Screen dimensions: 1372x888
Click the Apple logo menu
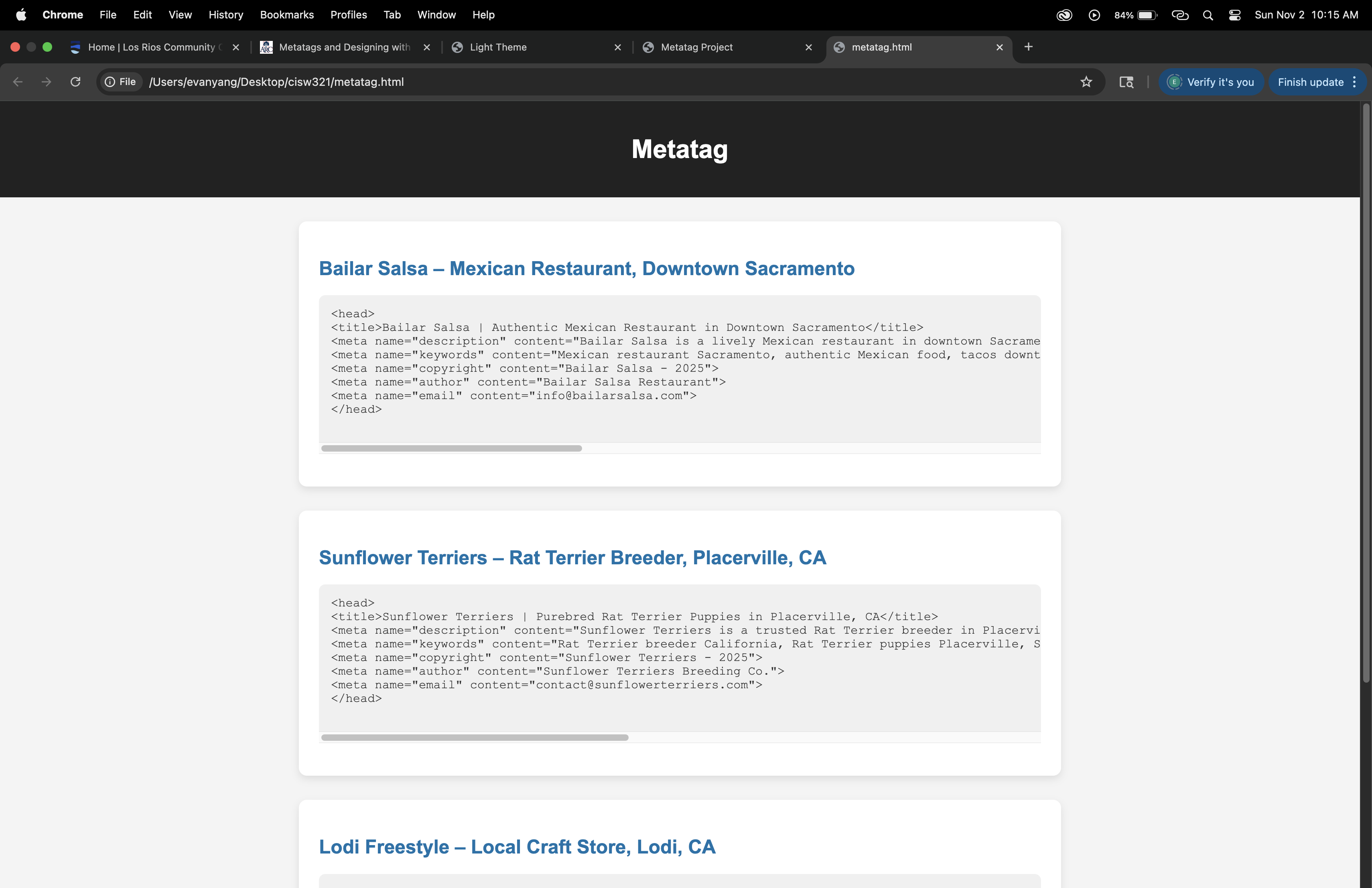[21, 15]
